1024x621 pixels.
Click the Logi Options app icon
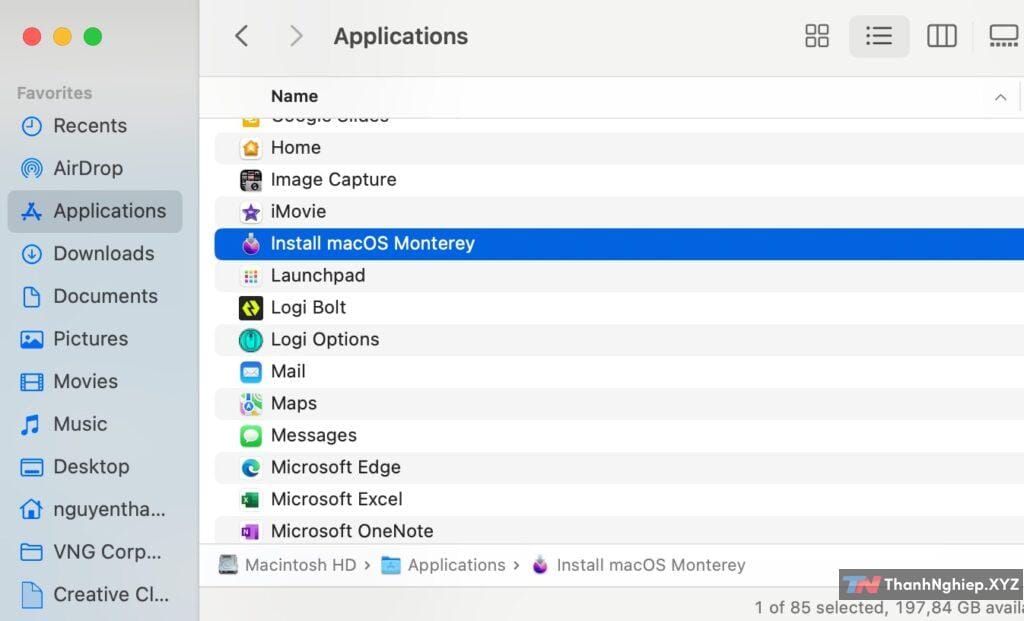tap(251, 340)
